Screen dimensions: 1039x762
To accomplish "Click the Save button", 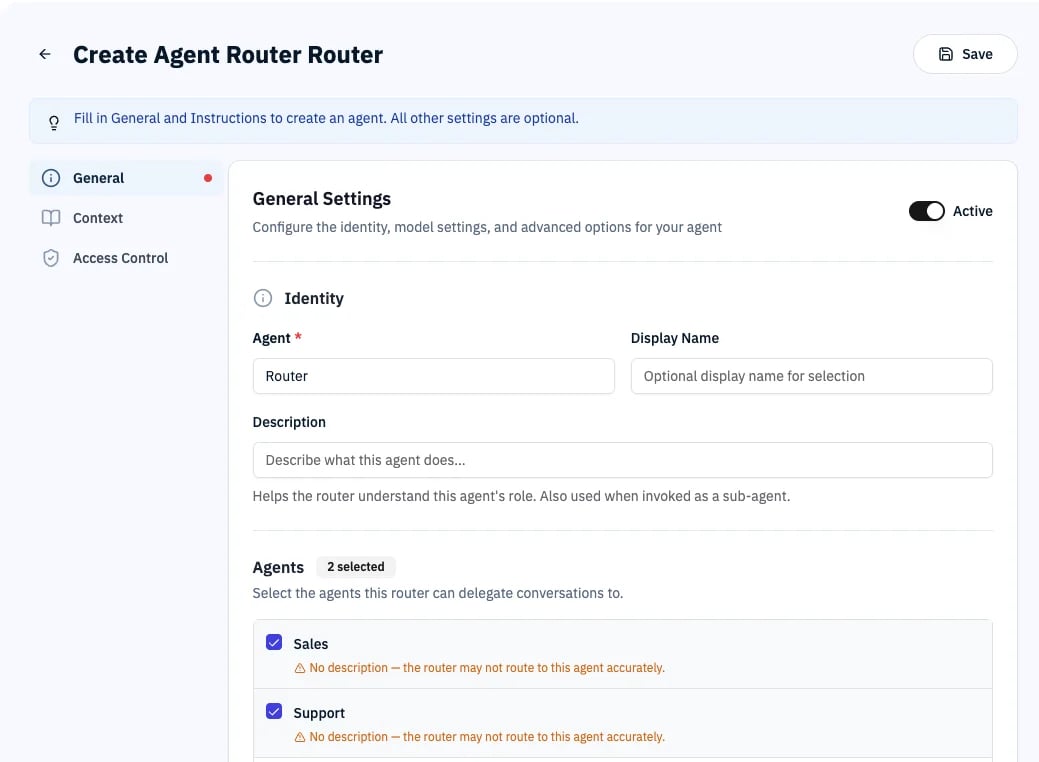I will tap(965, 54).
